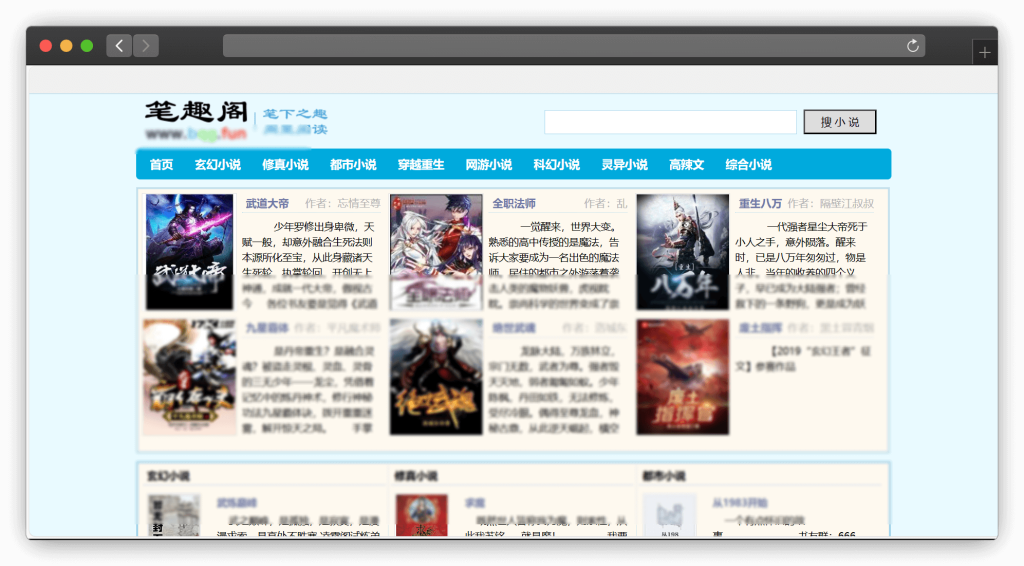
Task: Open the 首页 navigation tab
Action: pyautogui.click(x=161, y=165)
